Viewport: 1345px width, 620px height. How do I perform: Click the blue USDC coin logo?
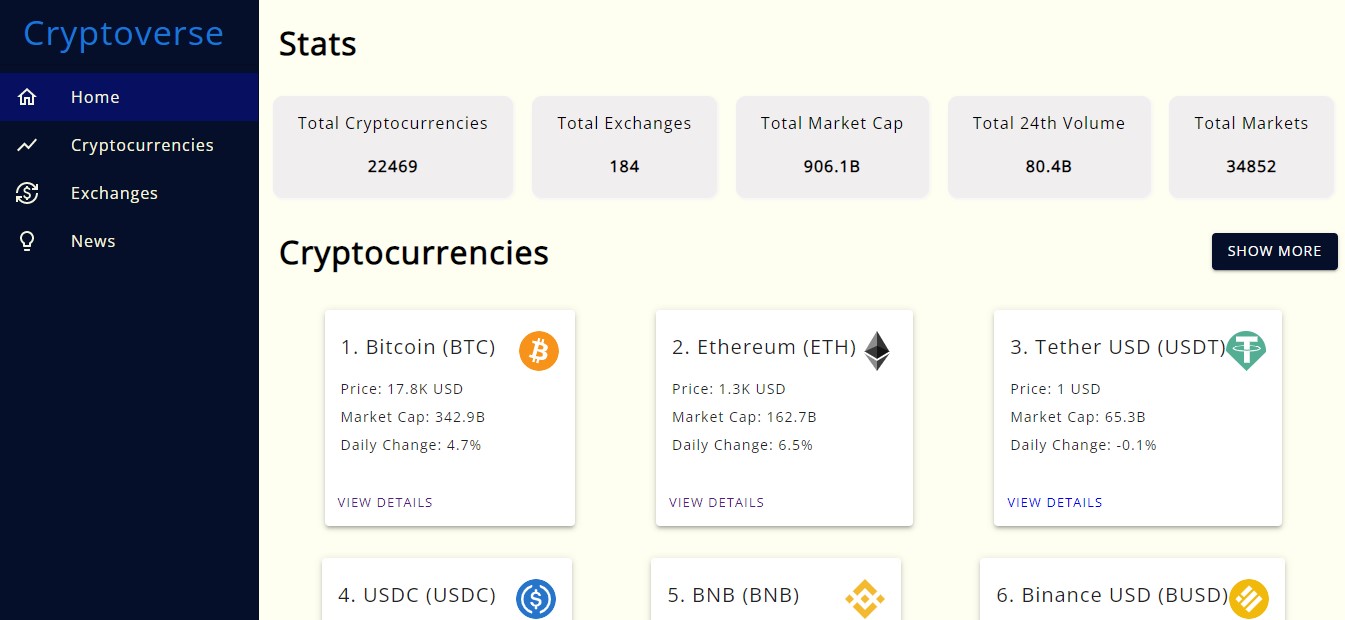(x=536, y=599)
